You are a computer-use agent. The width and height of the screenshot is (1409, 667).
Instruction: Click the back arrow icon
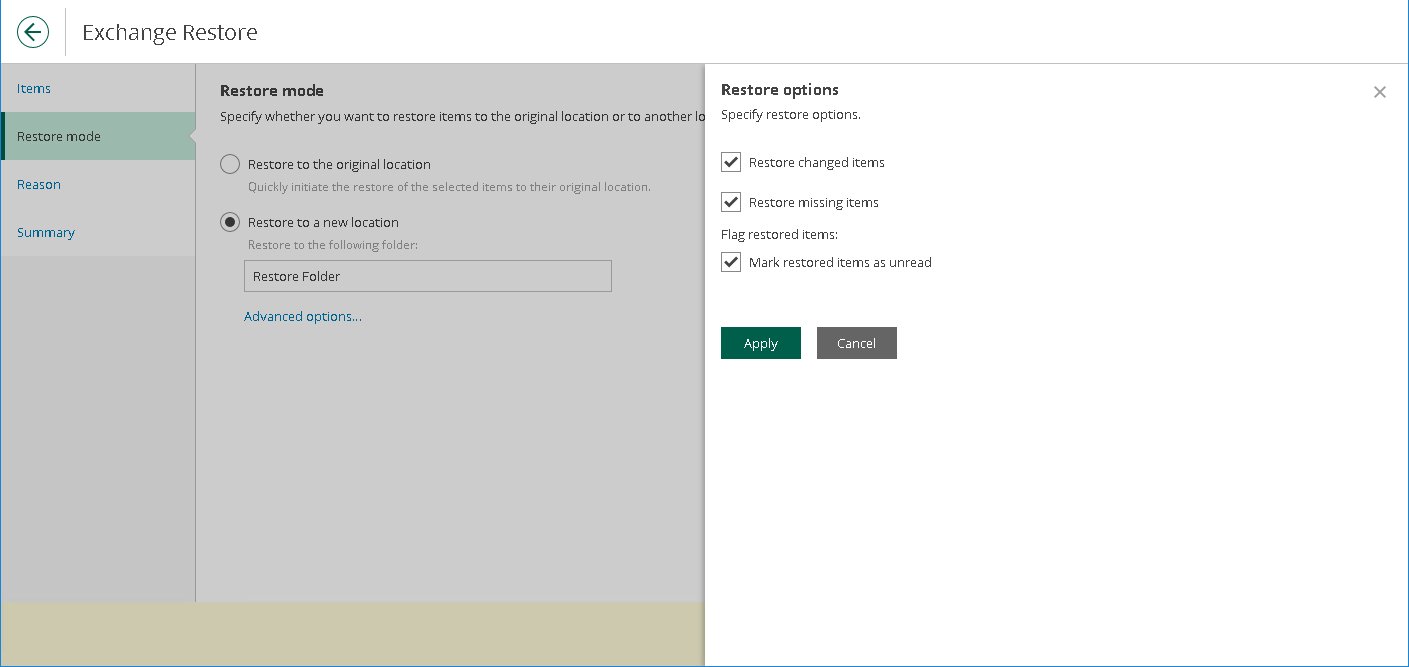[x=33, y=32]
